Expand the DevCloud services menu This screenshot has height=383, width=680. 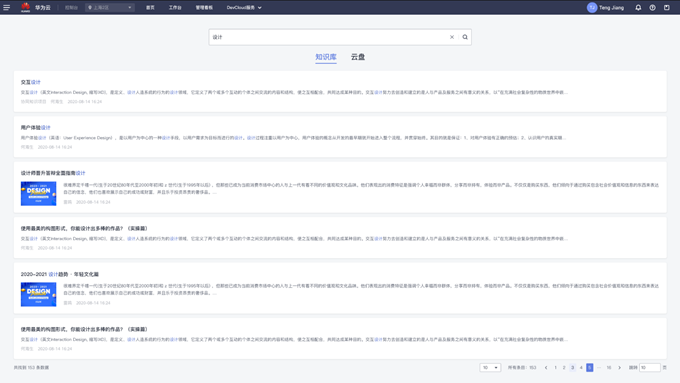pyautogui.click(x=244, y=7)
